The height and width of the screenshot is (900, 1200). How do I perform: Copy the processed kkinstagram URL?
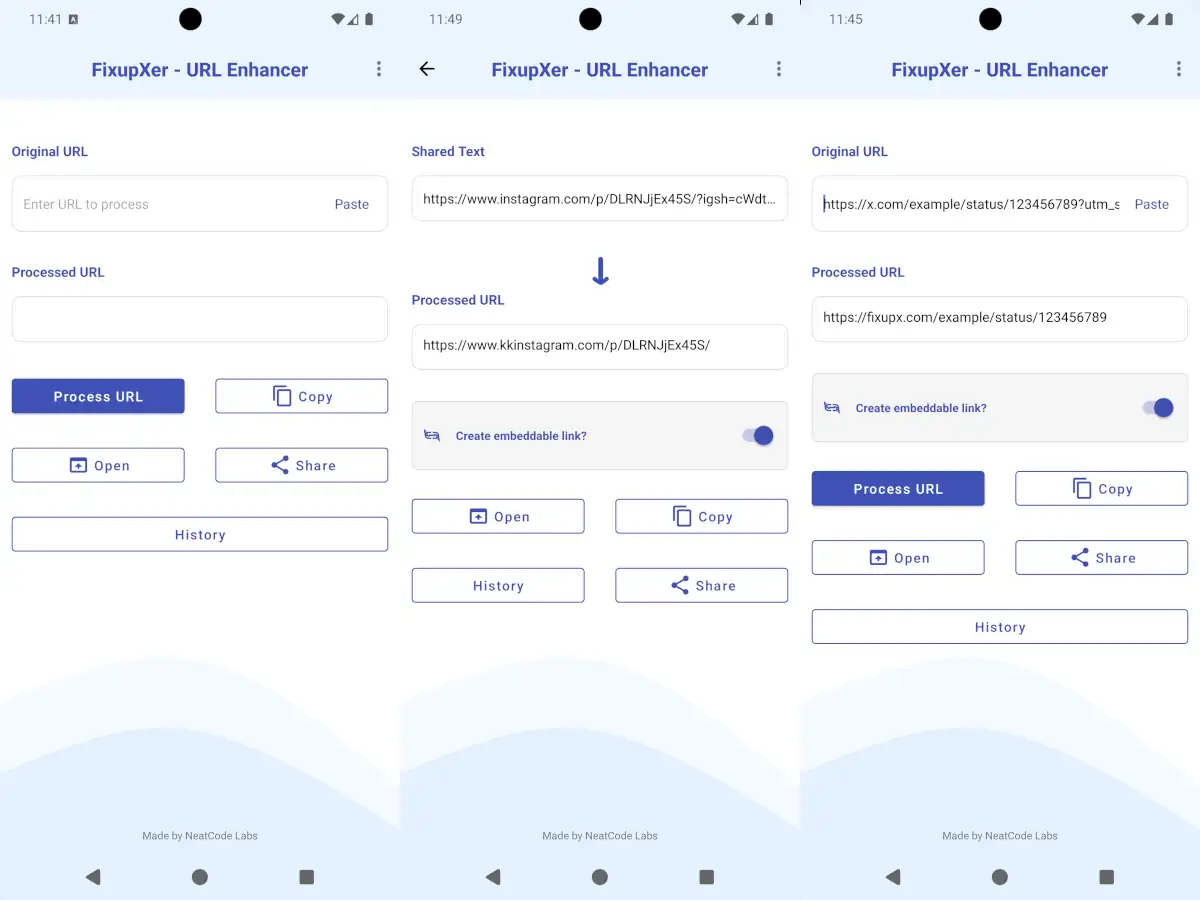tap(701, 517)
